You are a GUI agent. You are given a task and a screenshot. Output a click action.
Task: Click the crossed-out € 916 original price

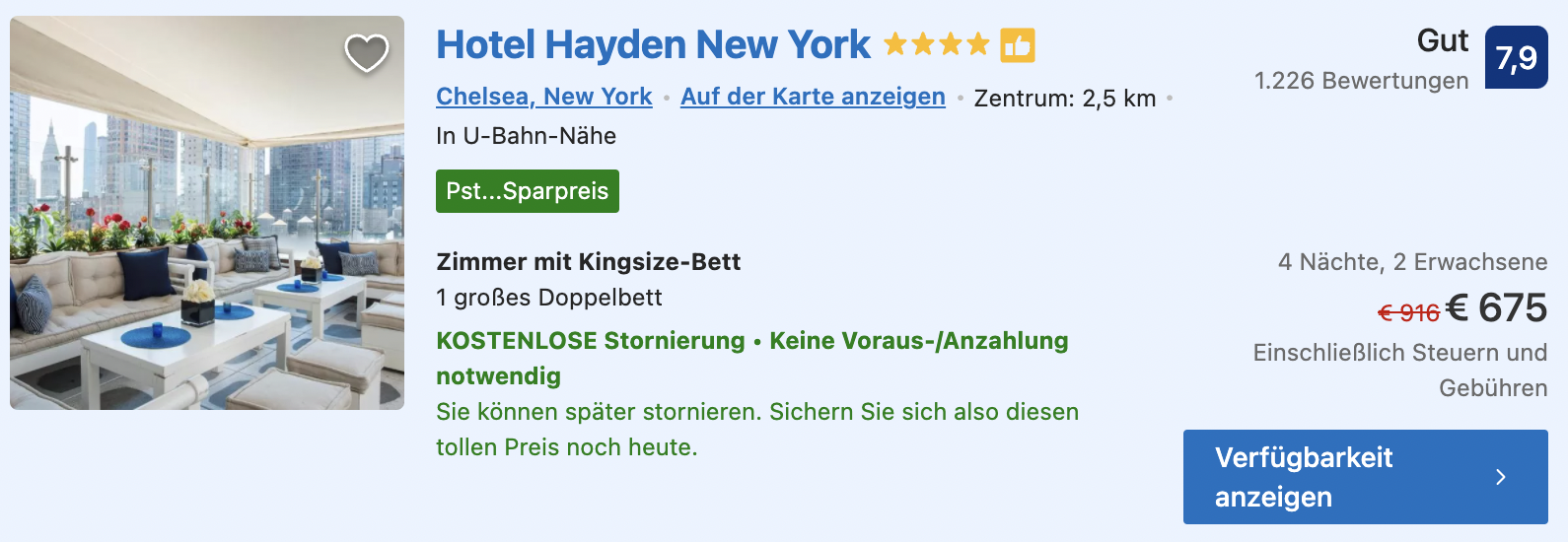[x=1408, y=313]
